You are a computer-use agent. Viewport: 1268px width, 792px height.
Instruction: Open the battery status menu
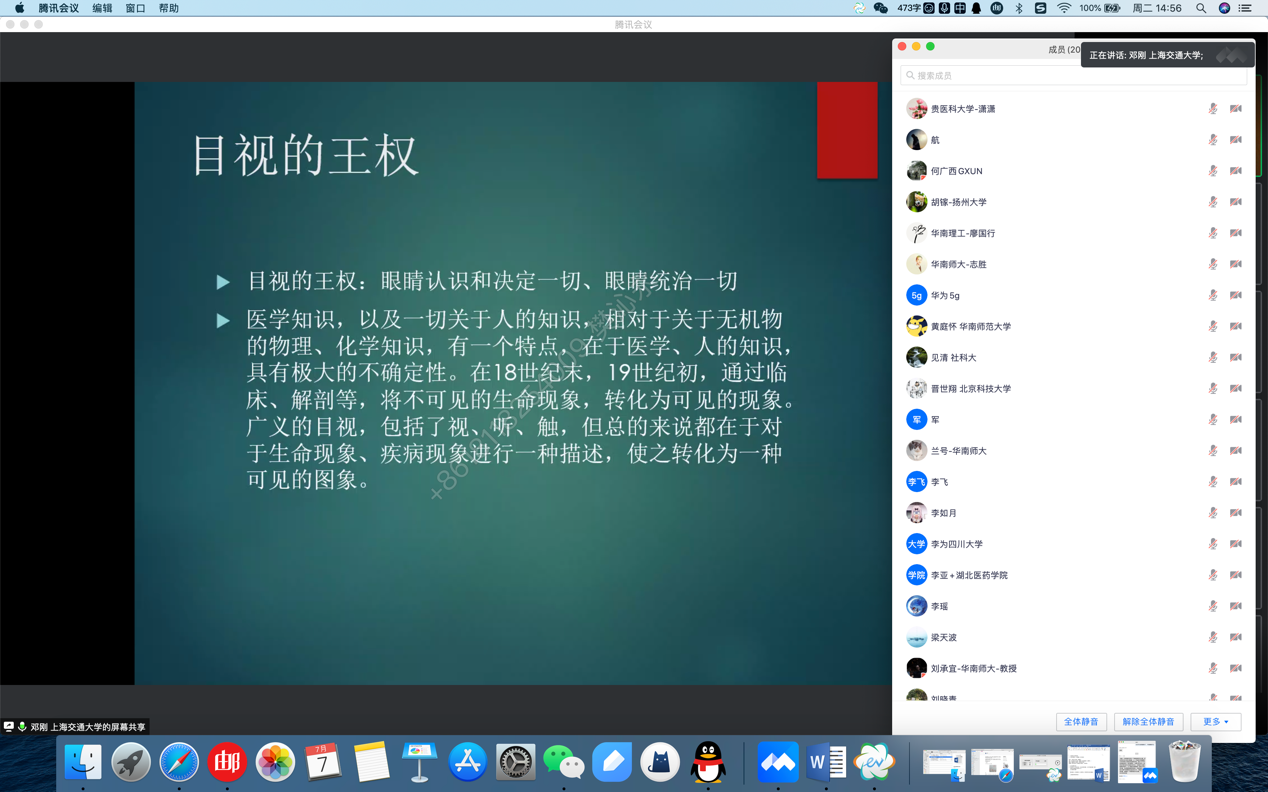1112,8
